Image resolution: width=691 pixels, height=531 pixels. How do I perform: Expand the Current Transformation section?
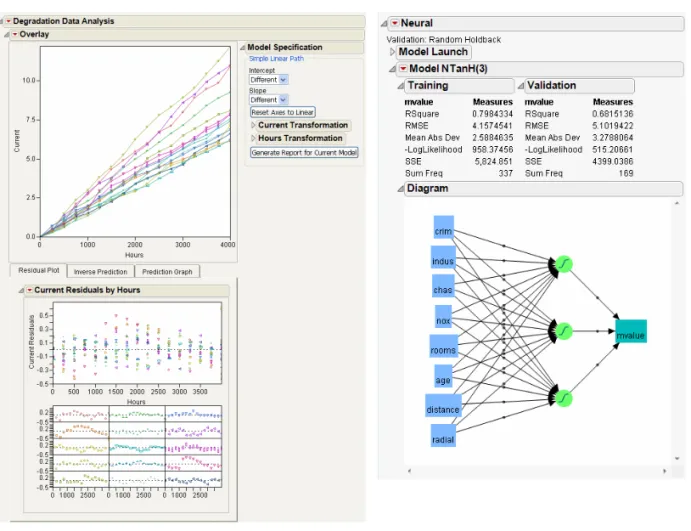[x=253, y=125]
